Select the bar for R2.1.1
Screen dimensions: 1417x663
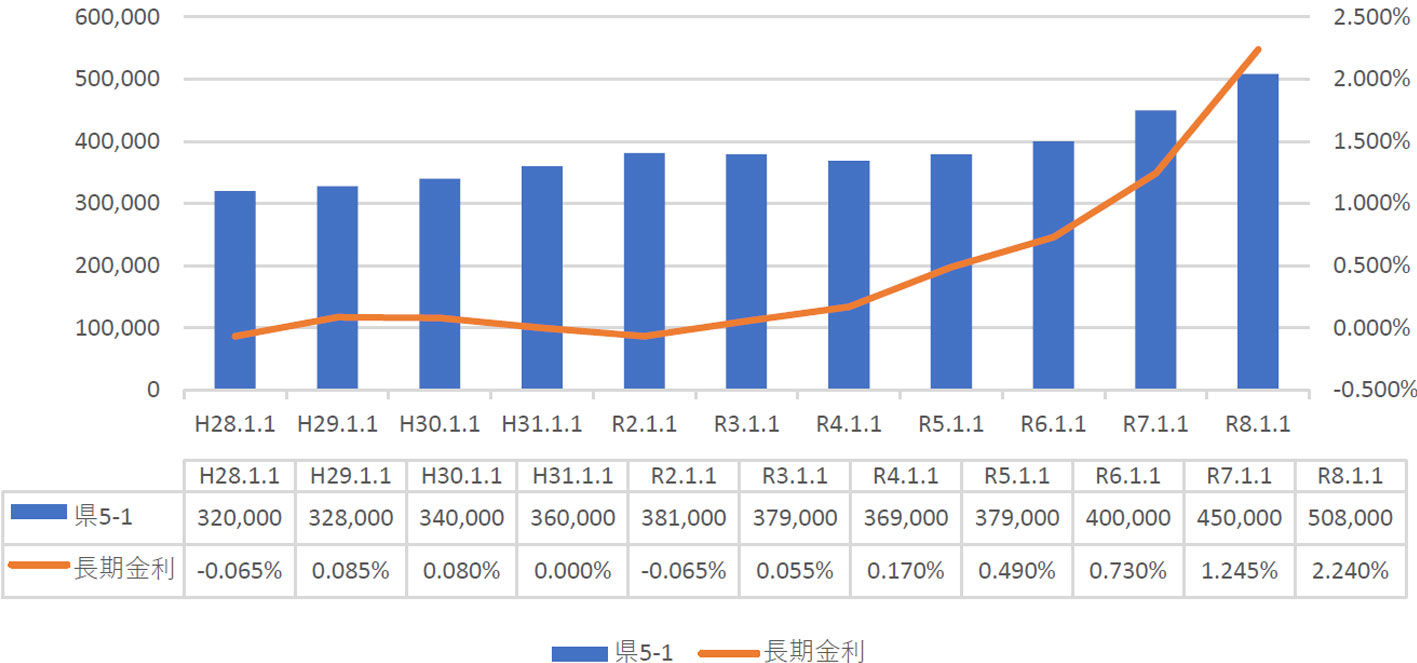click(x=644, y=270)
